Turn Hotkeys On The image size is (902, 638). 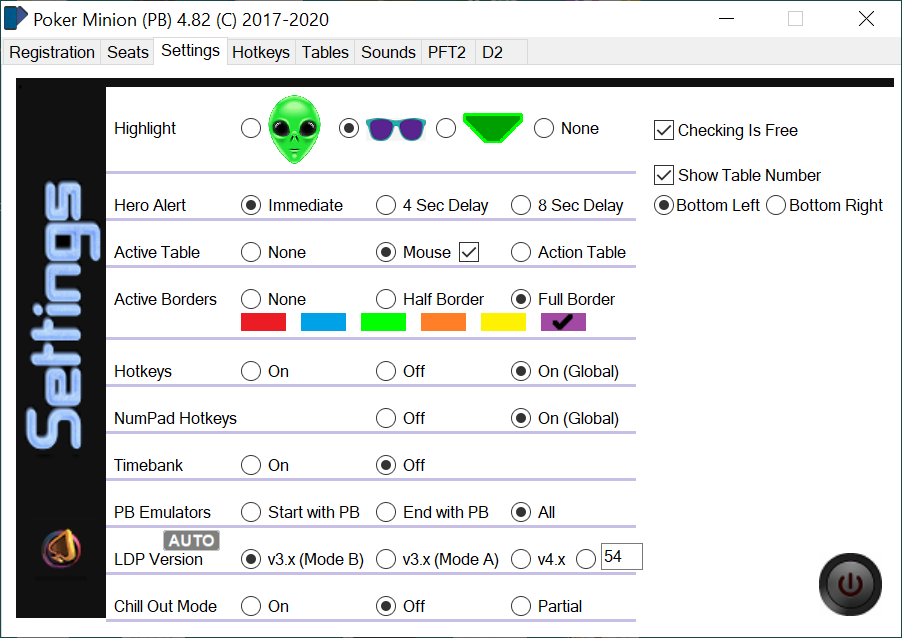coord(251,371)
